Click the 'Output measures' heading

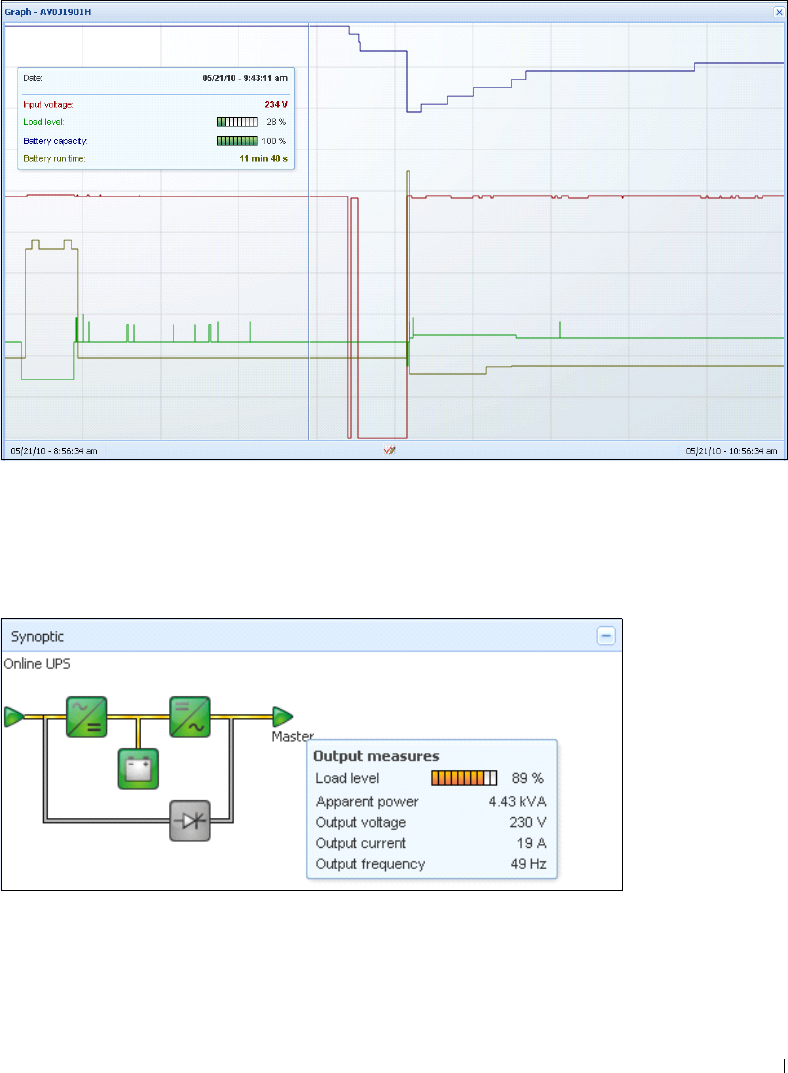click(376, 756)
